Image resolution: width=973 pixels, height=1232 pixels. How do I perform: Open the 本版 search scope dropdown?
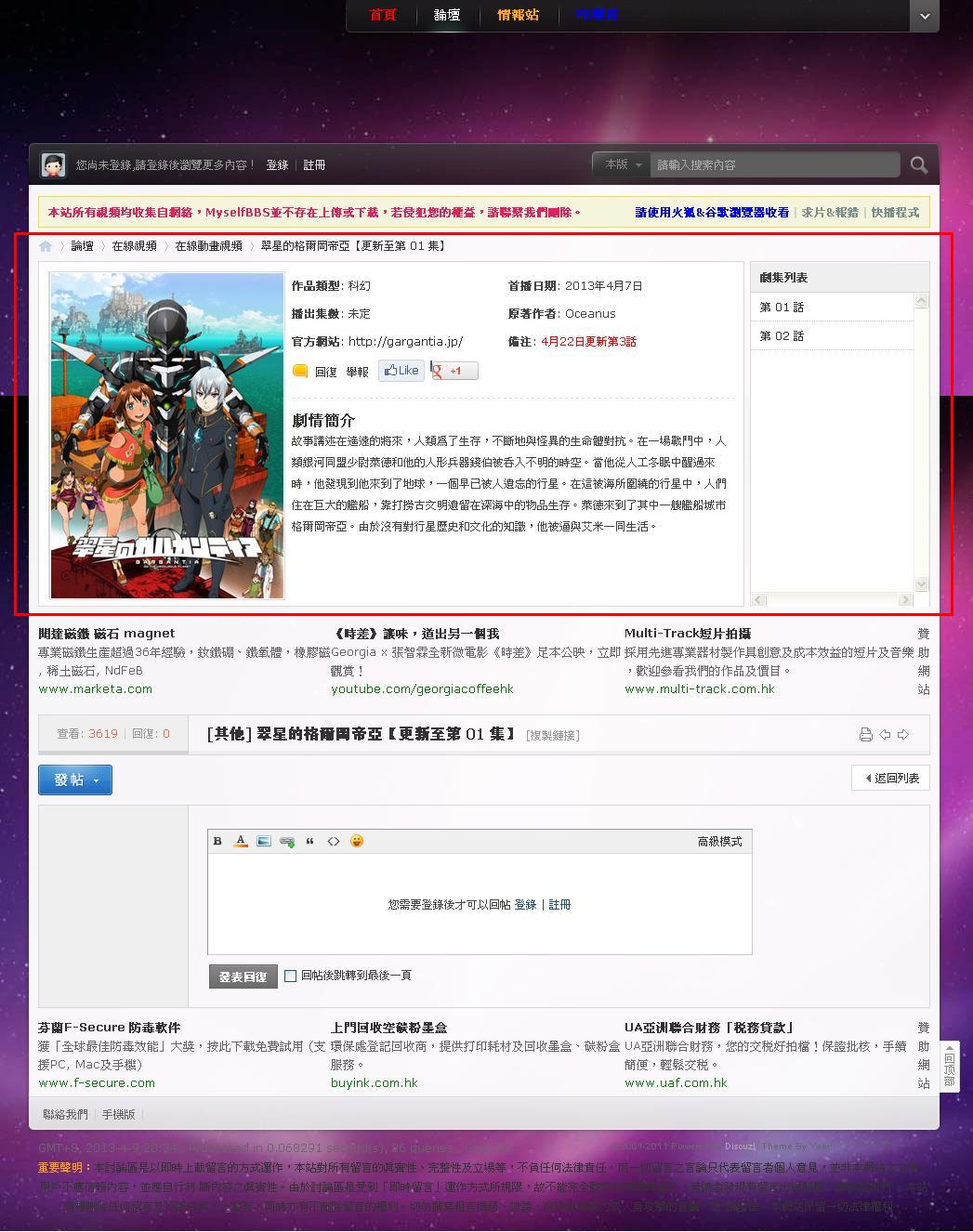point(622,164)
